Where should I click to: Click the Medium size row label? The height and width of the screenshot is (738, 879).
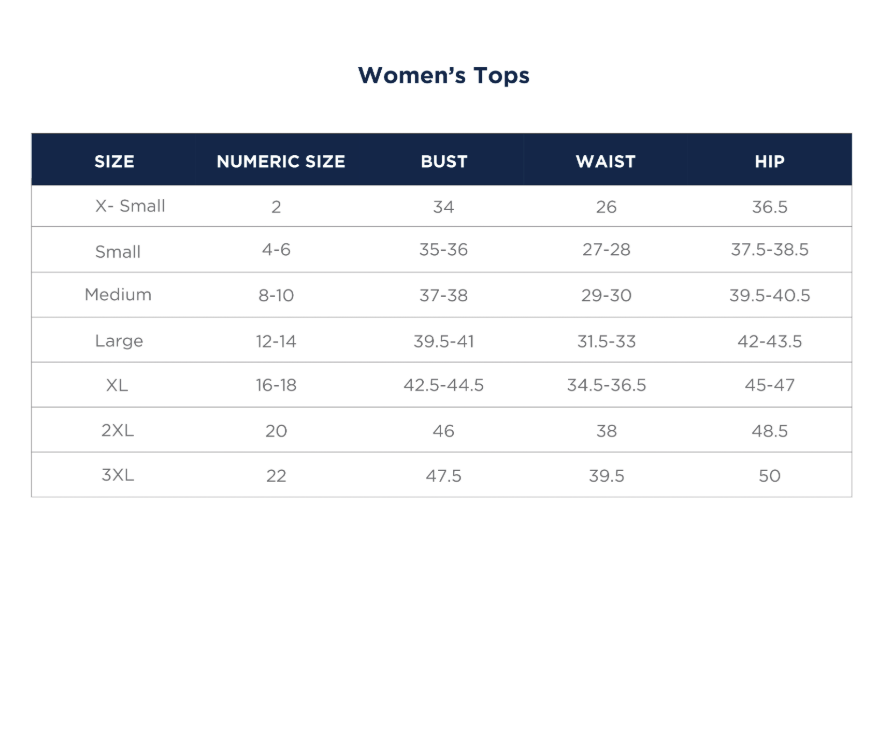[x=118, y=295]
